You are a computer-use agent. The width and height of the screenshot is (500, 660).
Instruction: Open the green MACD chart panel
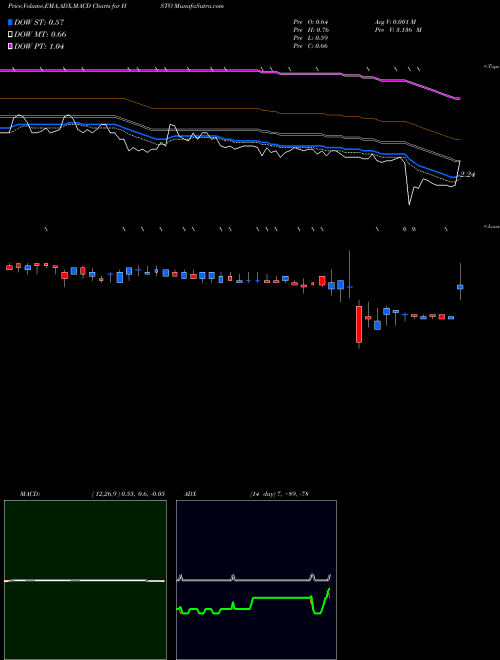pos(85,580)
